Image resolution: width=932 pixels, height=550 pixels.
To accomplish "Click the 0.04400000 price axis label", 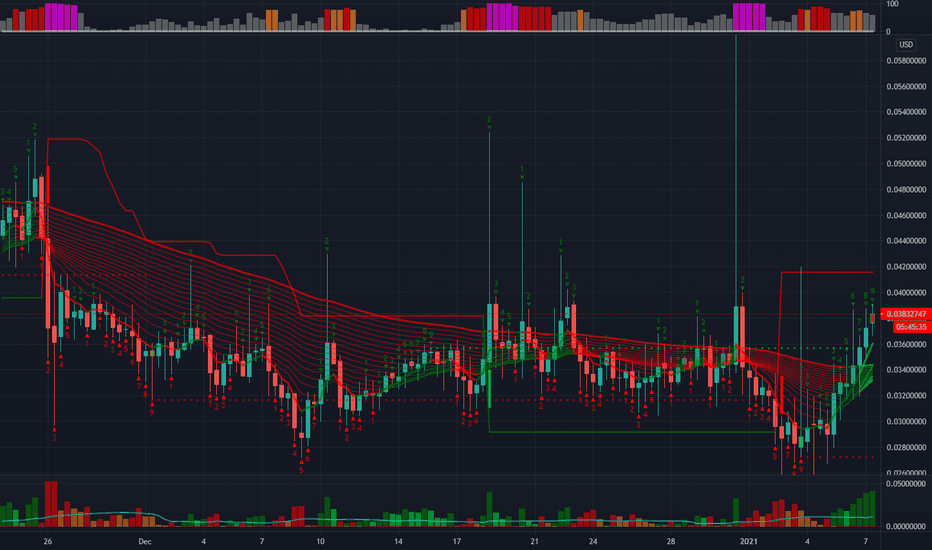I will tap(906, 241).
